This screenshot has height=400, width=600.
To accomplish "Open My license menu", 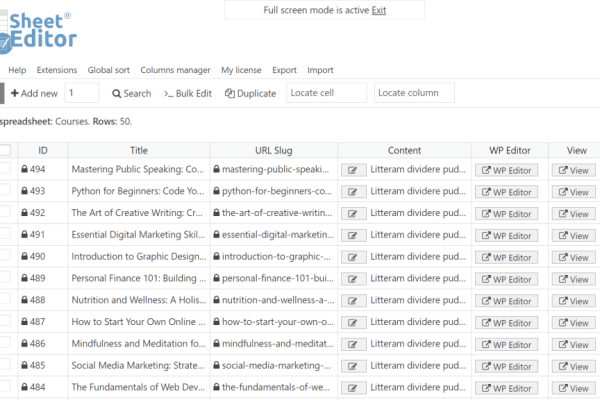I will (x=241, y=70).
